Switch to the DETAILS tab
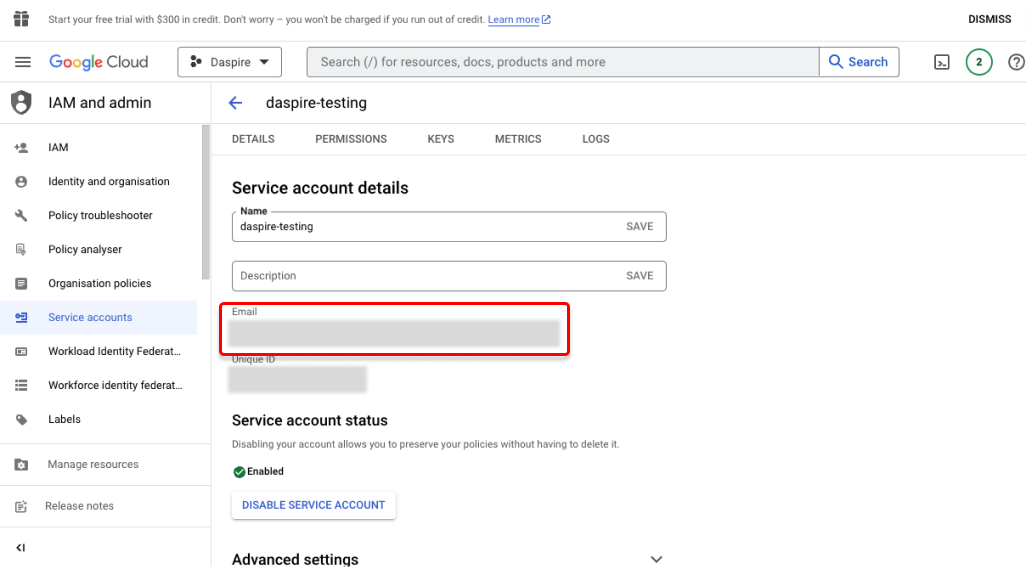1026x567 pixels. click(x=253, y=139)
